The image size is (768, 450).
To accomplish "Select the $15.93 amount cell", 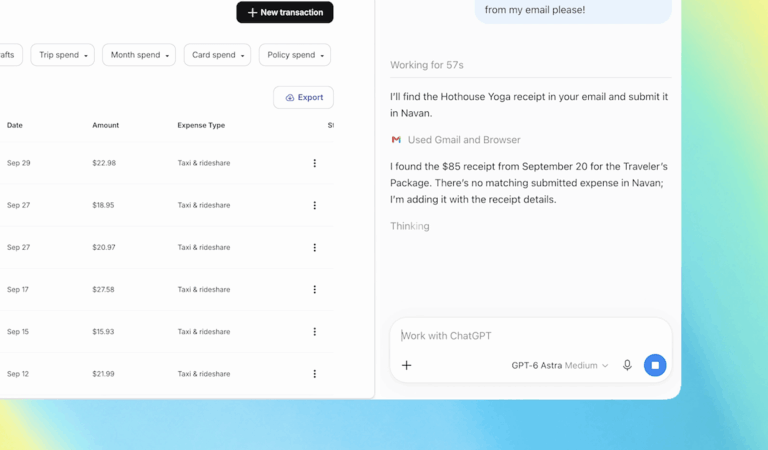I will pos(103,332).
